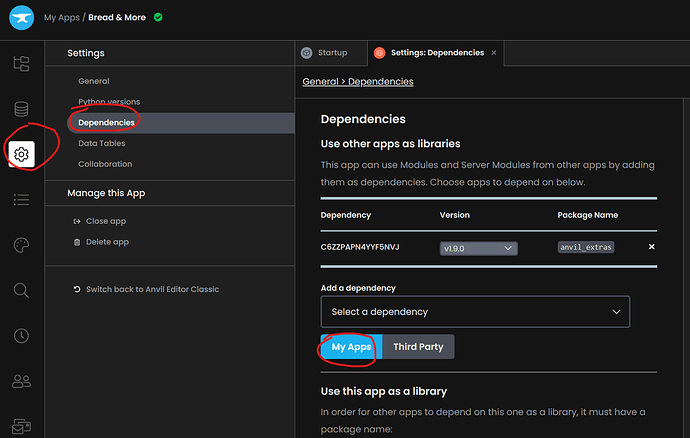The height and width of the screenshot is (438, 690).
Task: Click the Anvil logo icon
Action: click(x=21, y=18)
